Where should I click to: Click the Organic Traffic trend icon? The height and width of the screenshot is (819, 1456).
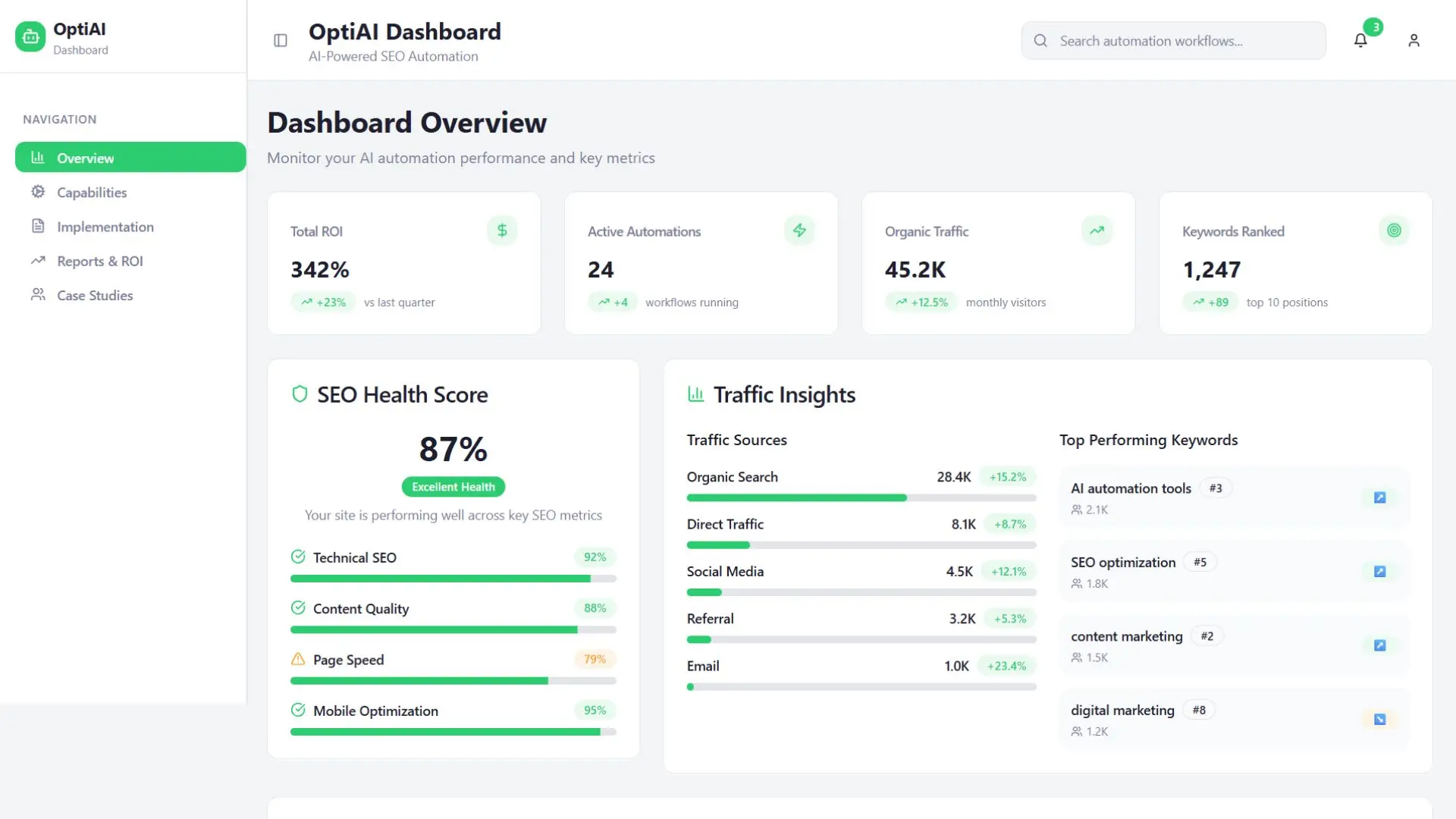[1097, 231]
